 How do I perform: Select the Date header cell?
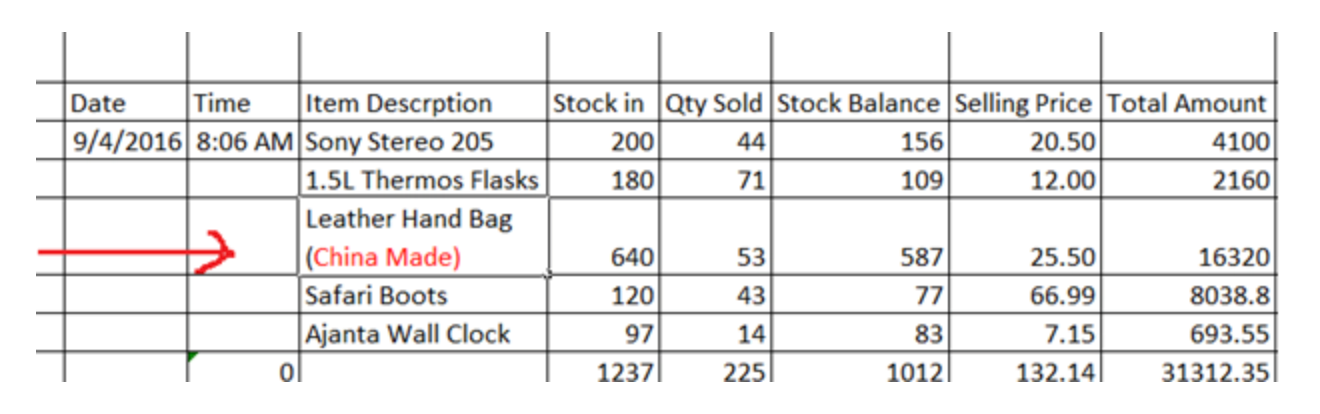coord(126,103)
